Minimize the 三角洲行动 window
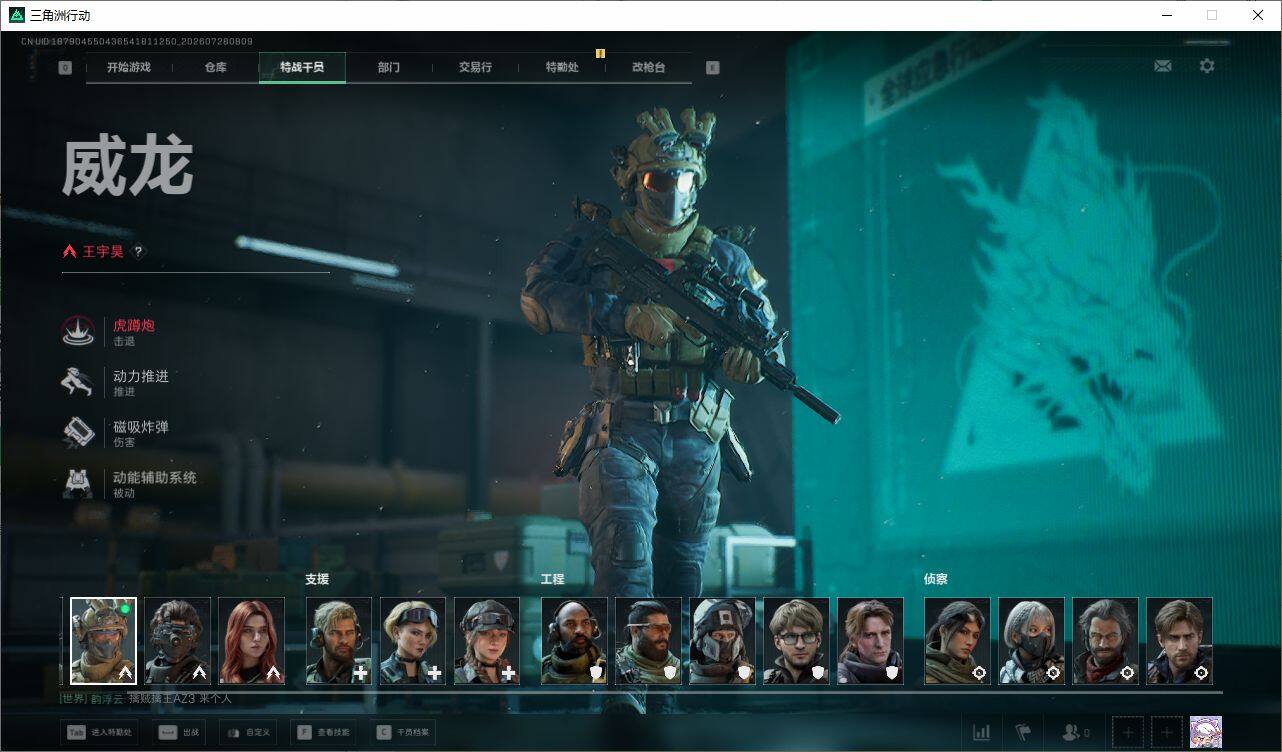 [x=1167, y=15]
